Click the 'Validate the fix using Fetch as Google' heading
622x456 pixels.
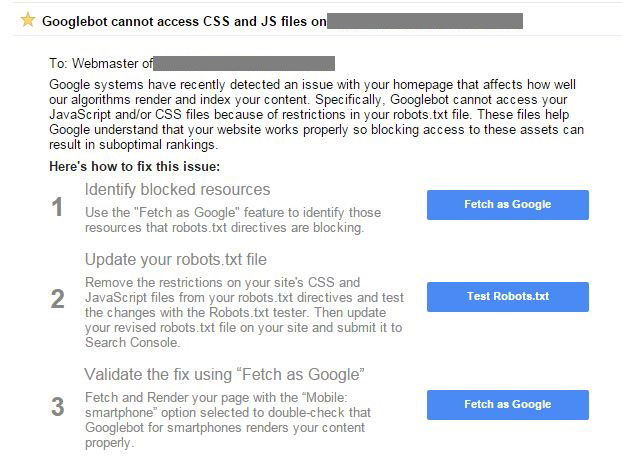tap(224, 374)
